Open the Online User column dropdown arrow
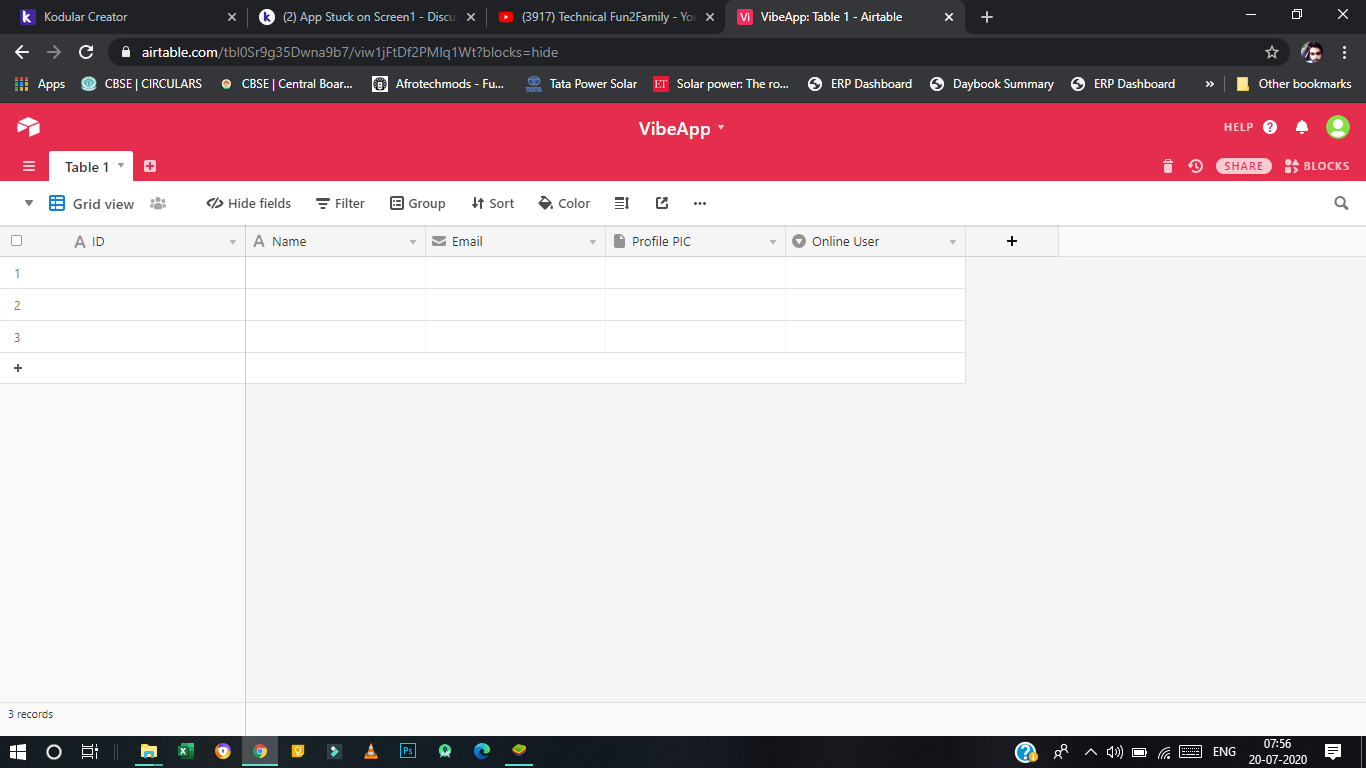The height and width of the screenshot is (768, 1366). coord(953,242)
